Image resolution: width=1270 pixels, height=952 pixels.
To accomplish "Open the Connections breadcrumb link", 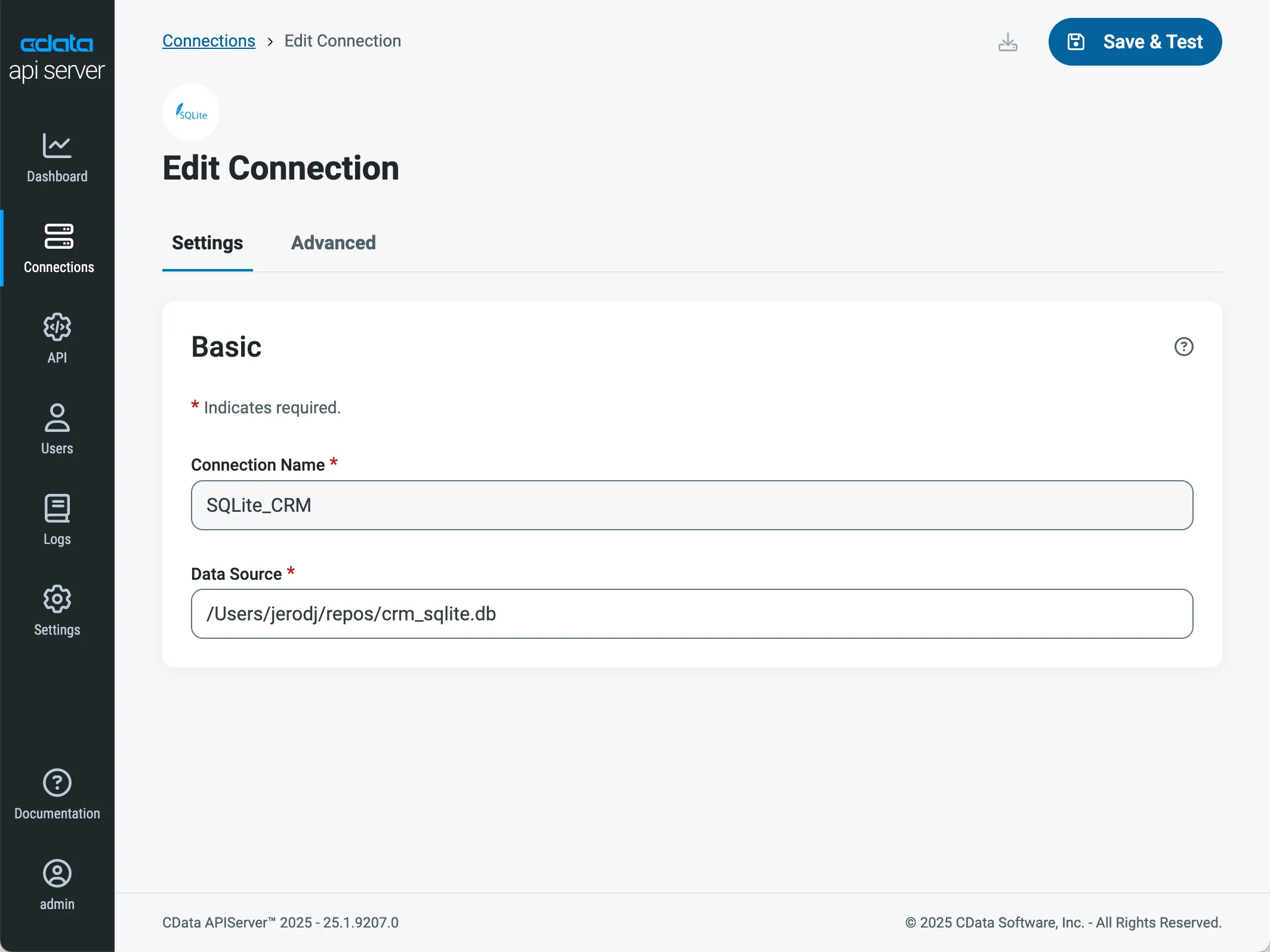I will (209, 41).
